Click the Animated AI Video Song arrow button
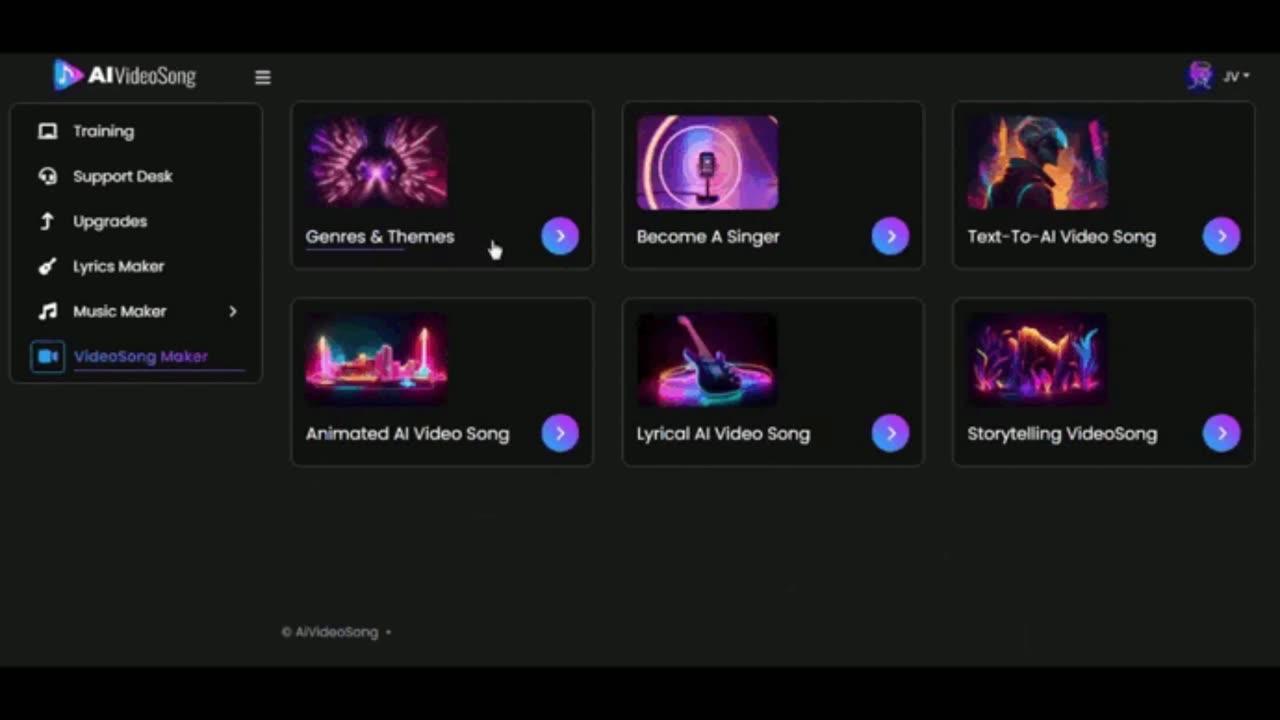The height and width of the screenshot is (720, 1280). [x=560, y=433]
